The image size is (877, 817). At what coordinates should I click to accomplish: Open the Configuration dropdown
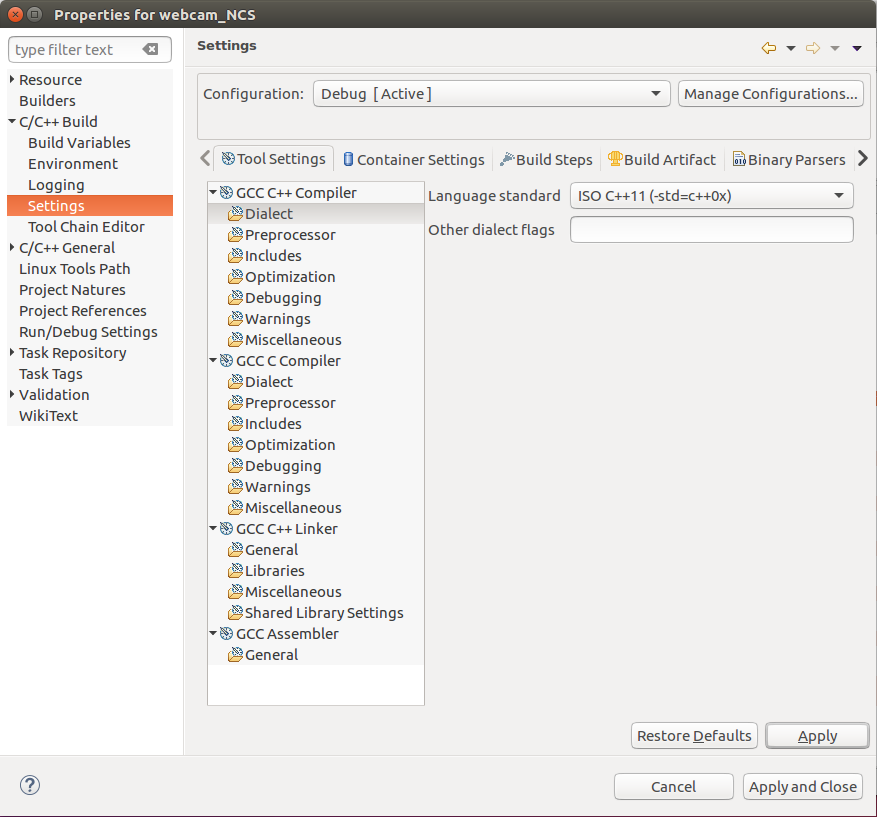tap(491, 94)
